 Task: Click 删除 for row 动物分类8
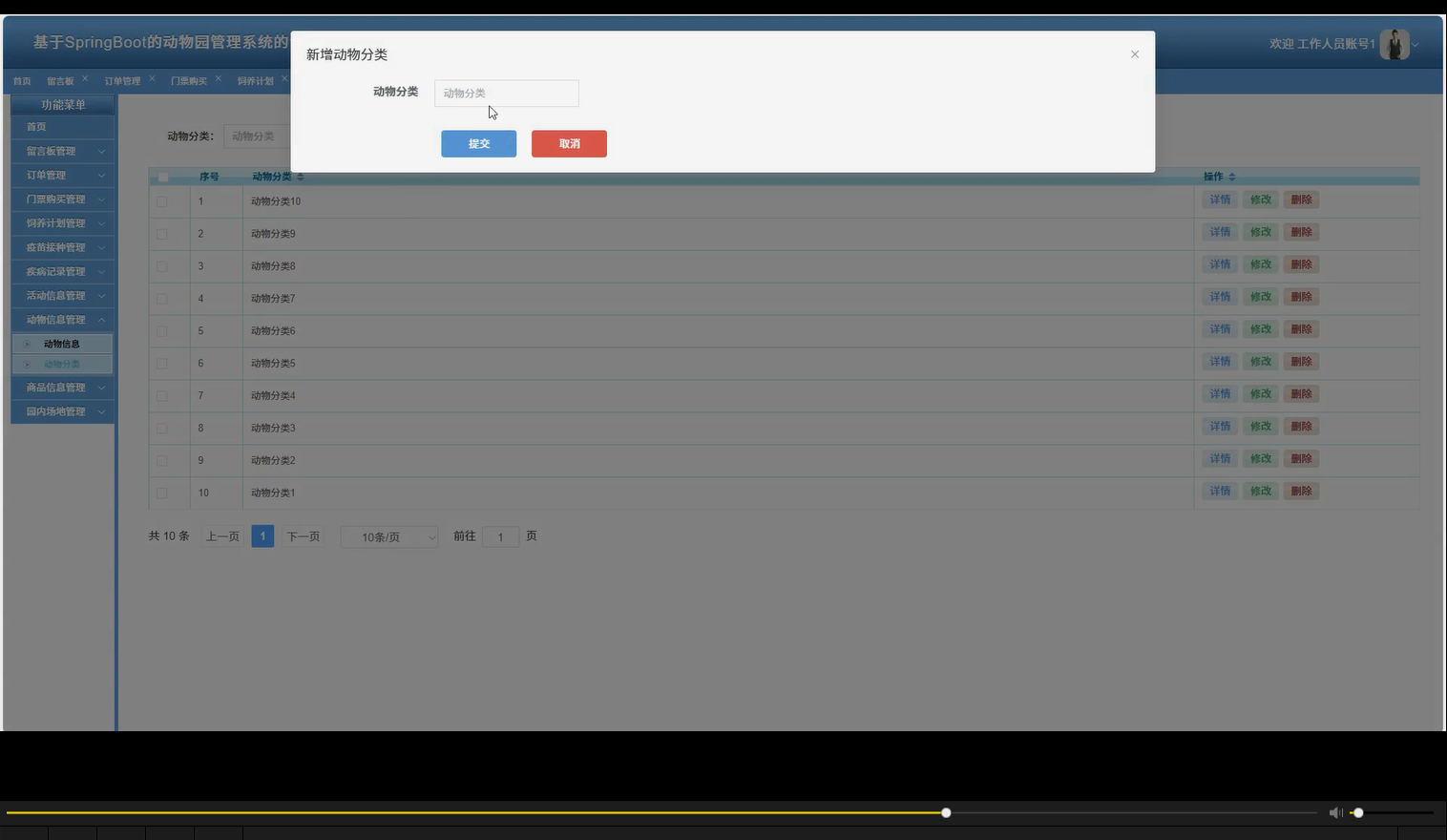coord(1301,264)
